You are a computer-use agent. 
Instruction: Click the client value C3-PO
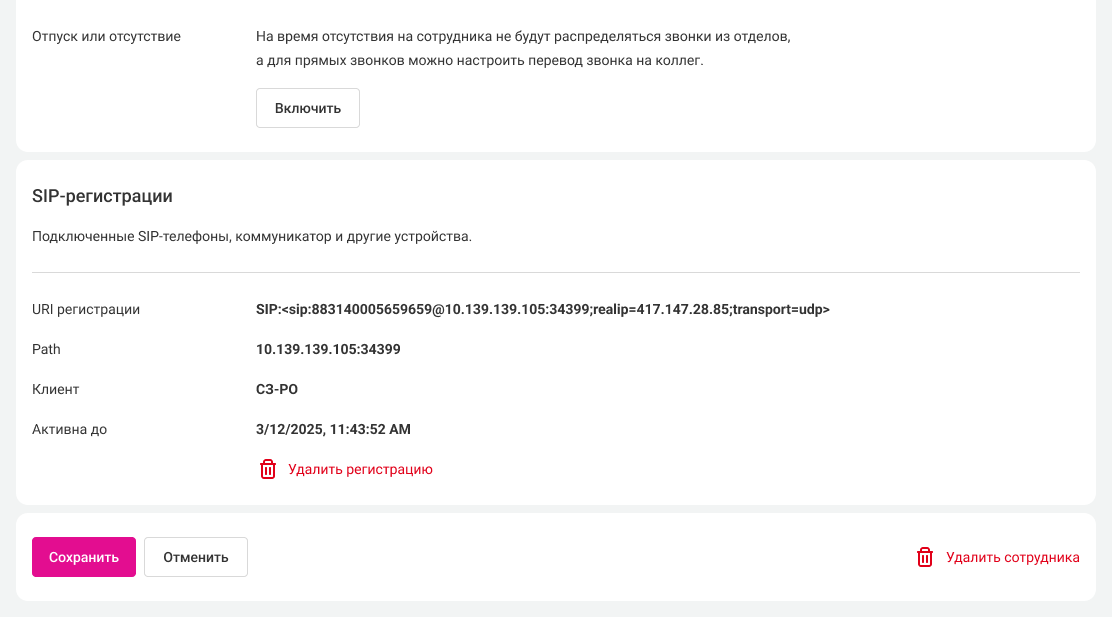coord(277,389)
